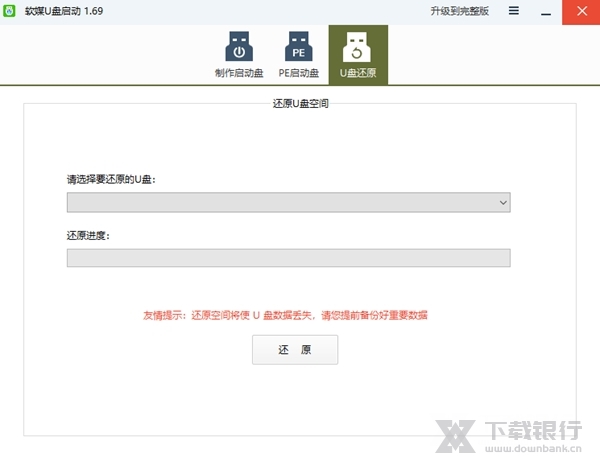Viewport: 600px width, 462px height.
Task: Click the 请选择要还原的U盘 label
Action: [111, 179]
